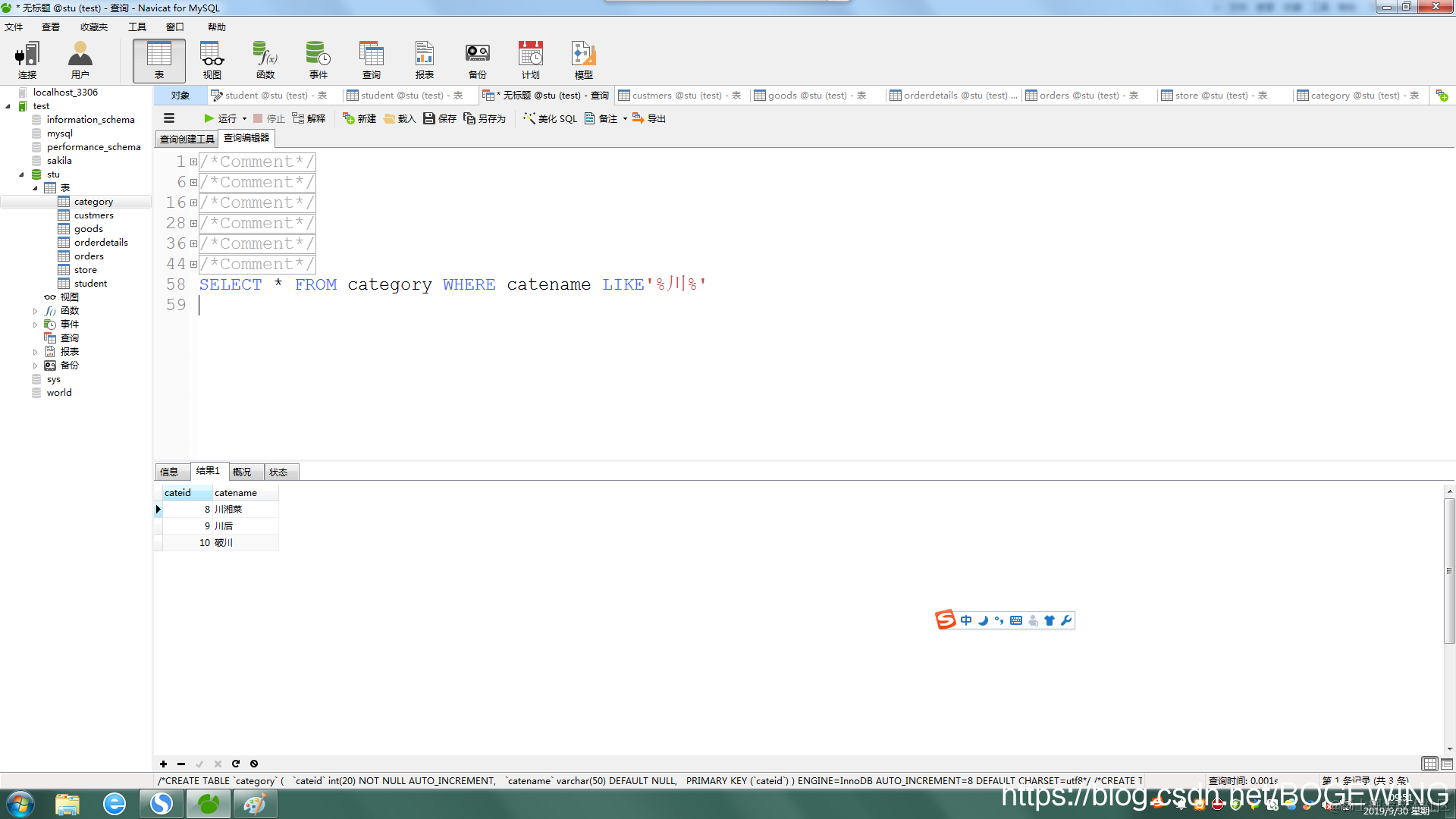The height and width of the screenshot is (819, 1456).
Task: Select the orderdetails table in the tree
Action: point(100,243)
